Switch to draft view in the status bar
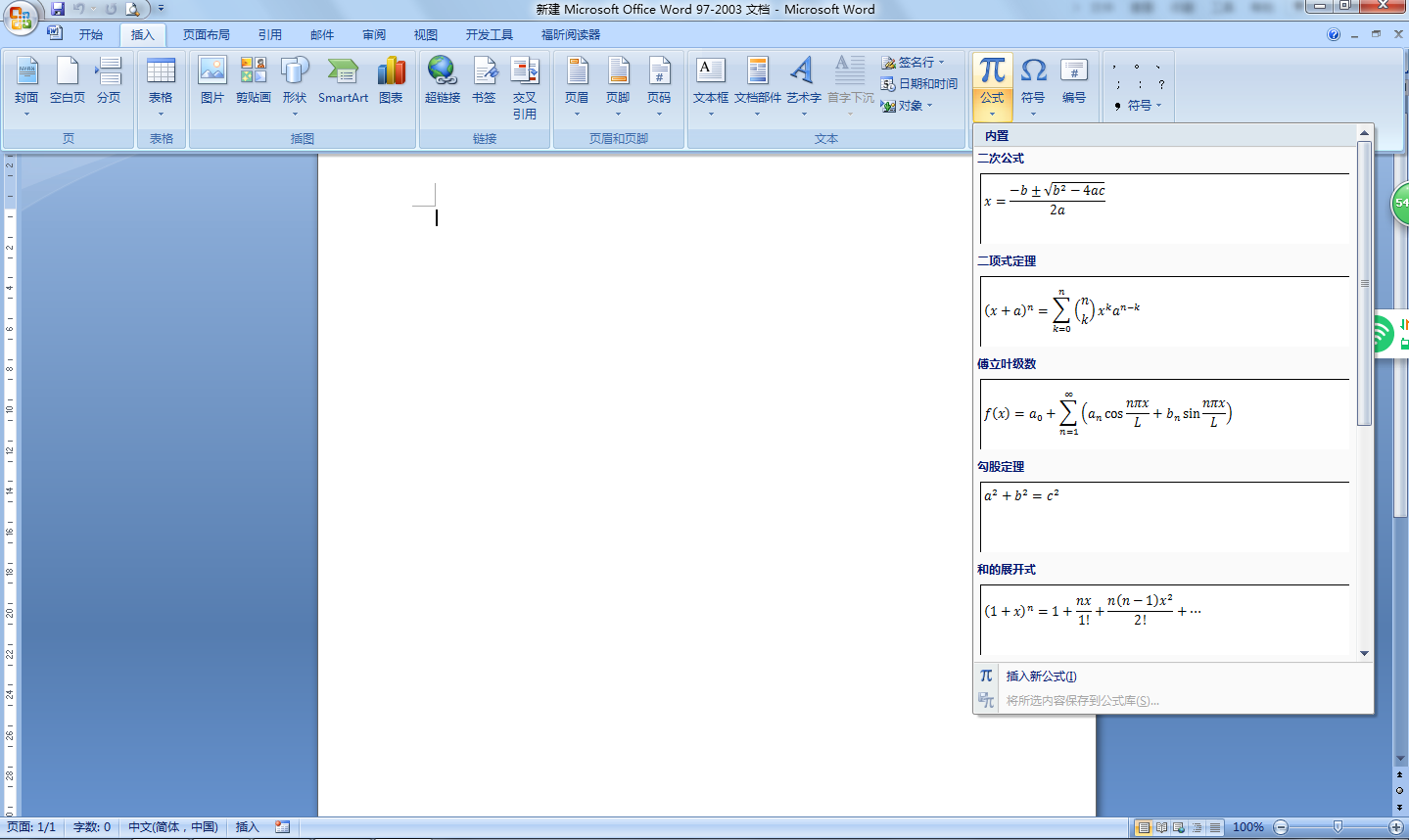 (1215, 827)
